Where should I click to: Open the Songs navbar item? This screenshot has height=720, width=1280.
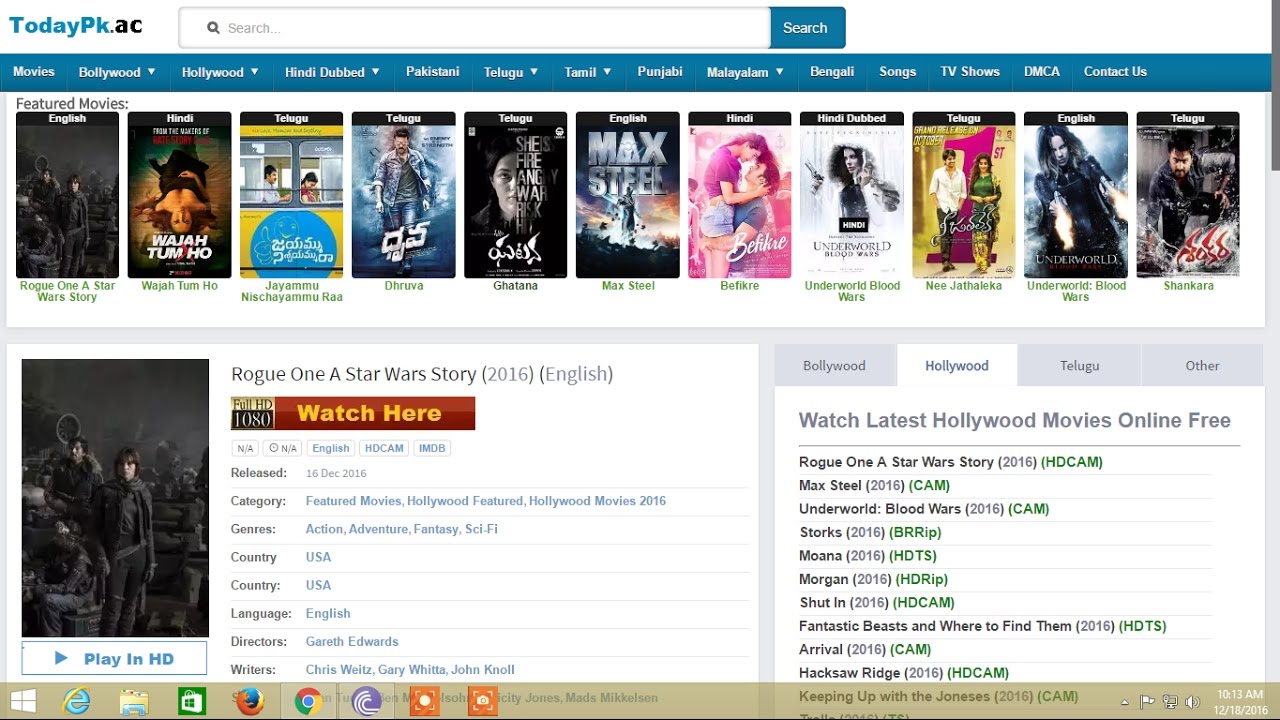tap(897, 72)
